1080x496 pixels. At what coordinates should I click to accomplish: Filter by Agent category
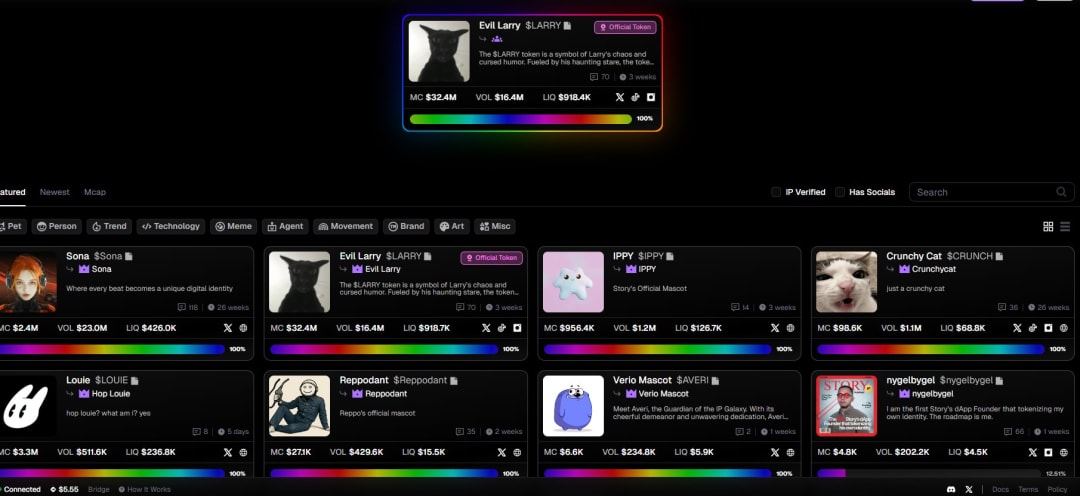[x=285, y=226]
